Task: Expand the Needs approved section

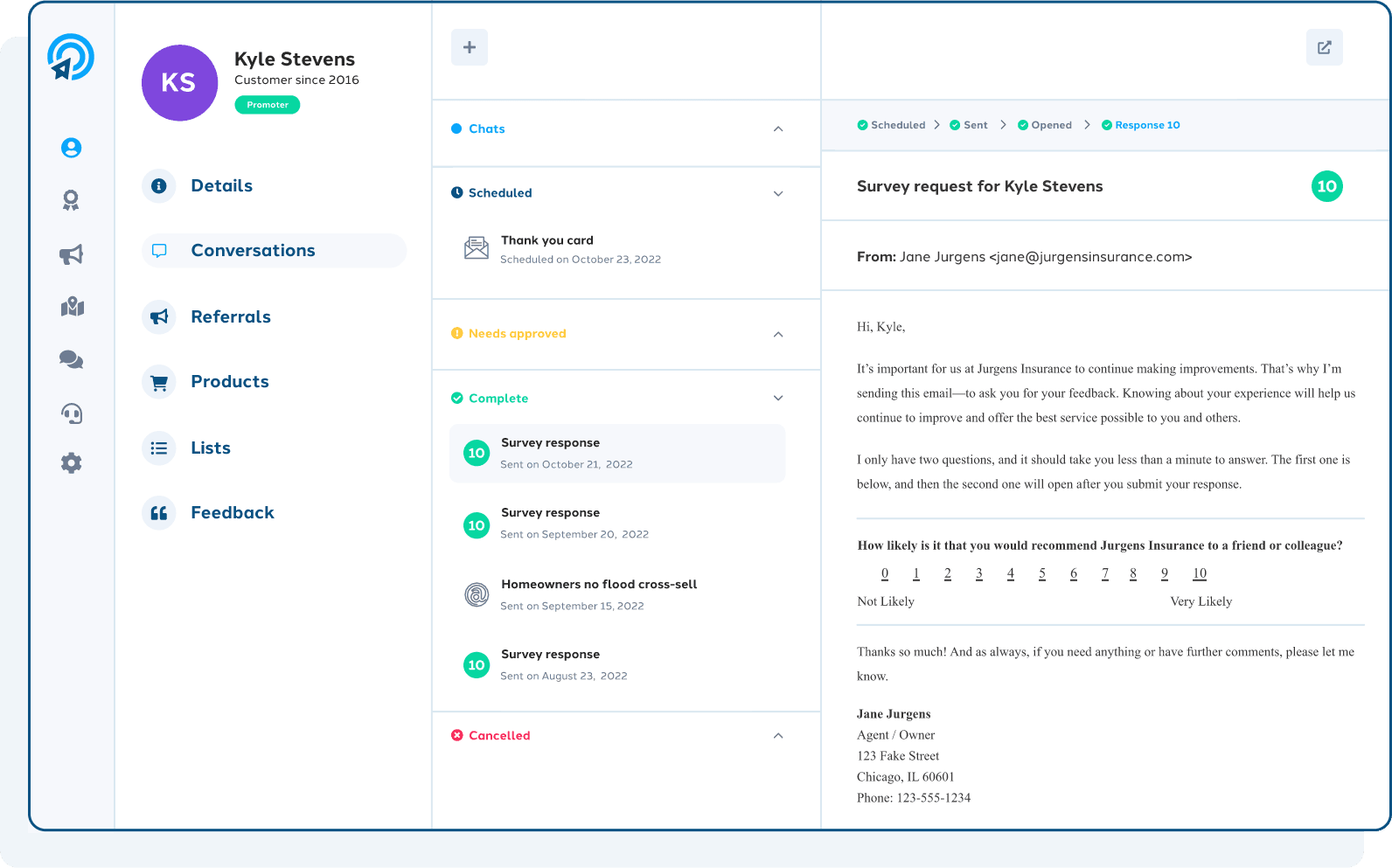Action: [777, 334]
